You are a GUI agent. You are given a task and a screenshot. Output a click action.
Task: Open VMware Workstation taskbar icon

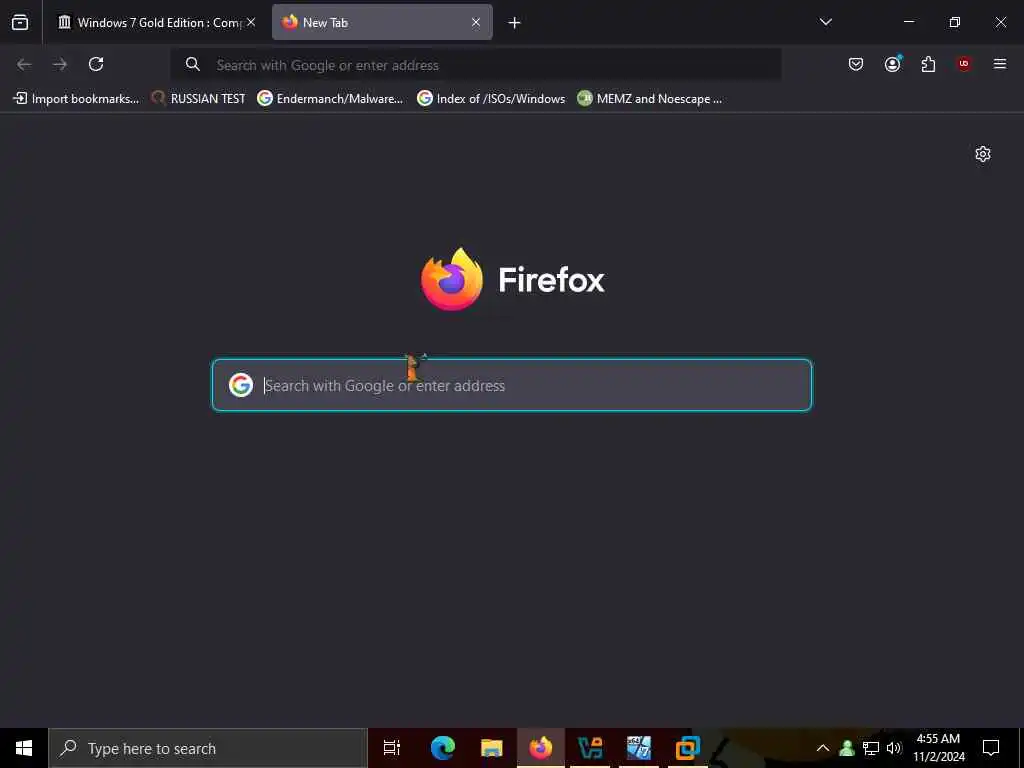590,748
